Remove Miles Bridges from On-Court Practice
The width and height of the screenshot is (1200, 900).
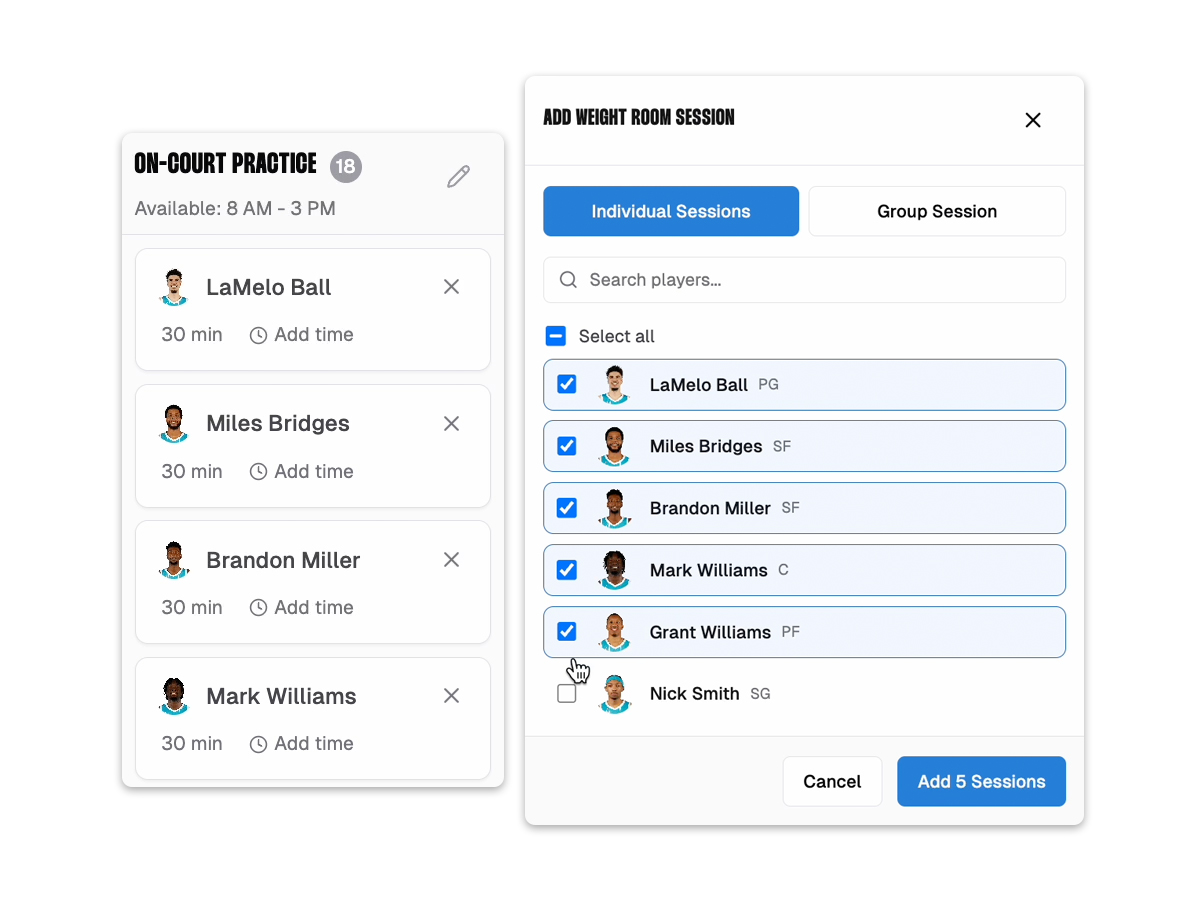tap(451, 423)
